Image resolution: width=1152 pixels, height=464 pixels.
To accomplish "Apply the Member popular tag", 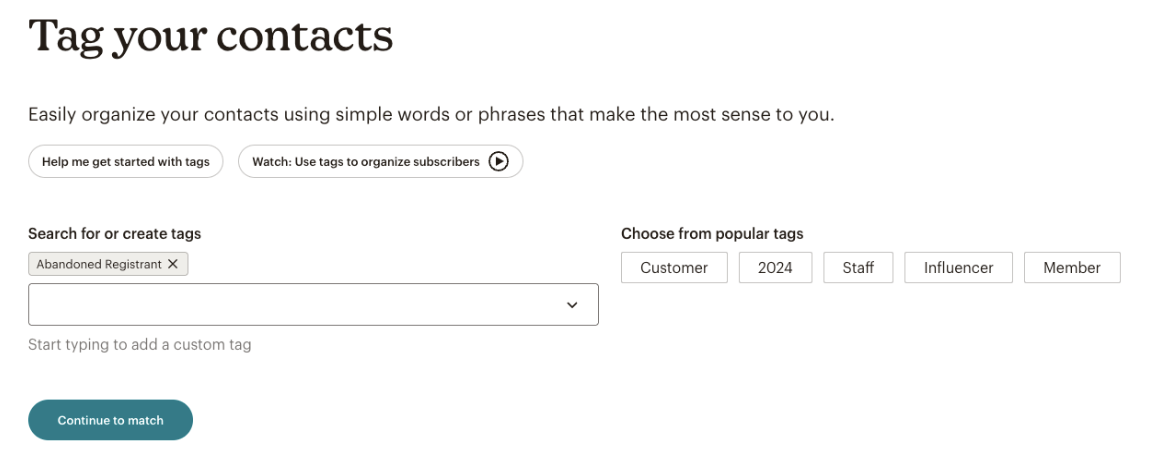I will click(1072, 268).
